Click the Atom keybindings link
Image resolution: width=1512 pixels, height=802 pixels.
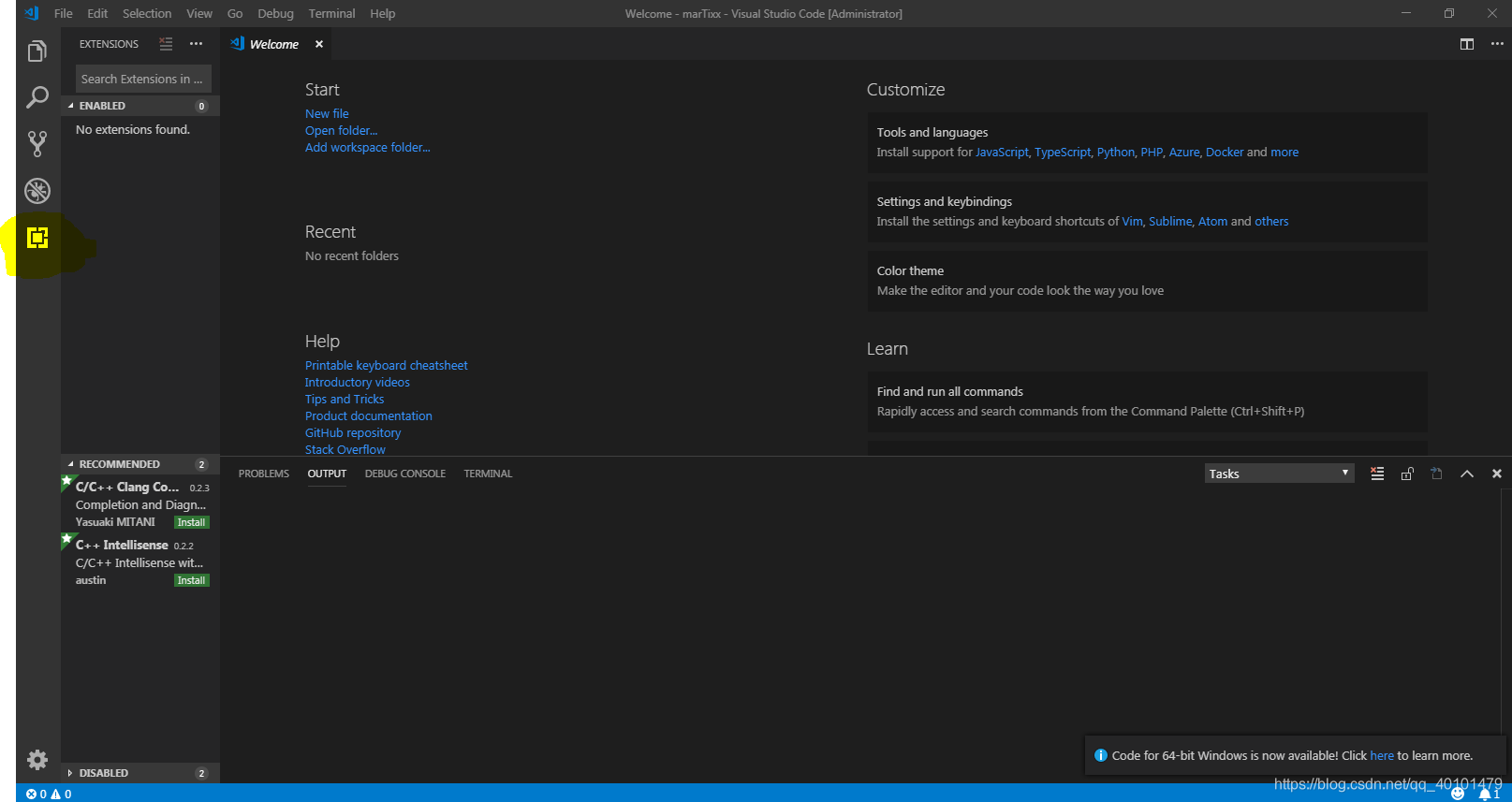(1212, 221)
